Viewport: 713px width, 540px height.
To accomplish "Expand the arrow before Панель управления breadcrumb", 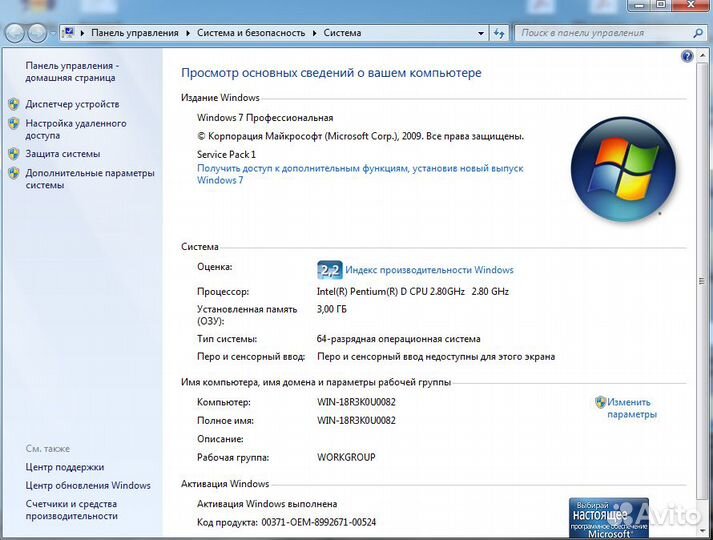I will pos(82,33).
